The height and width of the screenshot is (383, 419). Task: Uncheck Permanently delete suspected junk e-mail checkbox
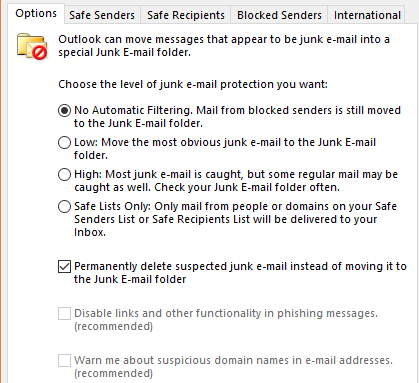pyautogui.click(x=64, y=266)
